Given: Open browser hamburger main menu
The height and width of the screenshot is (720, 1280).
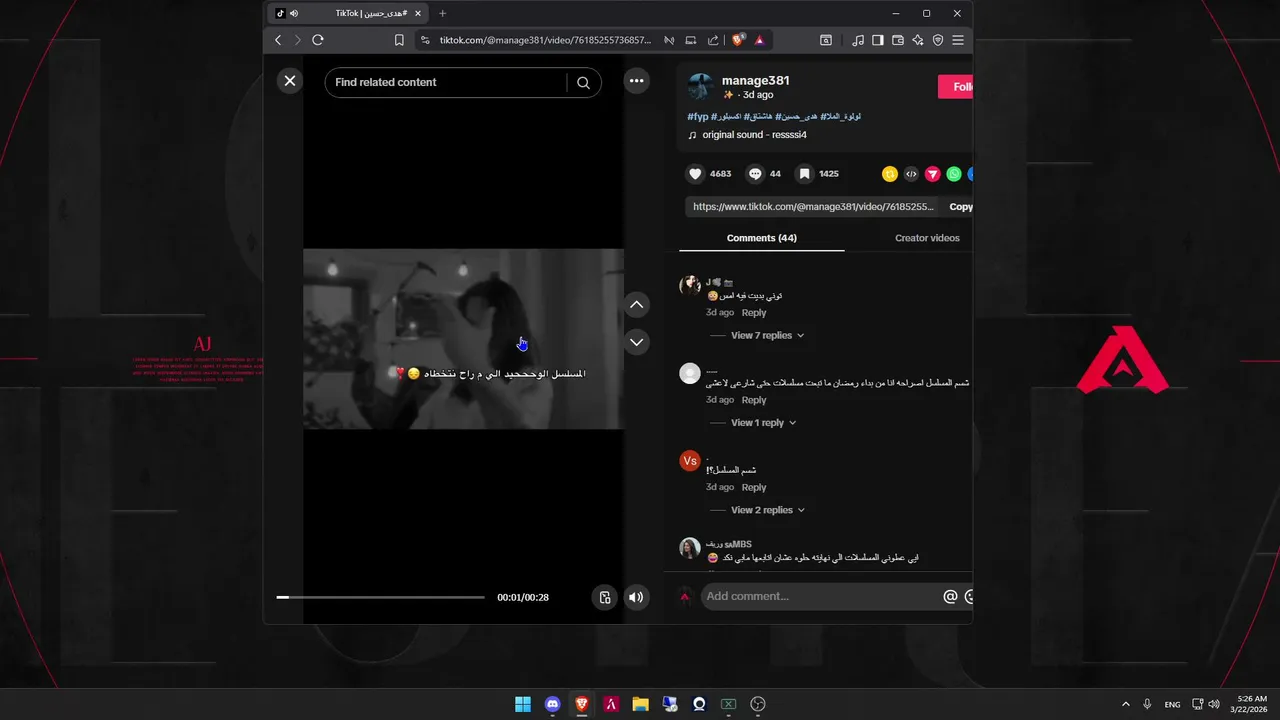Looking at the screenshot, I should coord(958,40).
